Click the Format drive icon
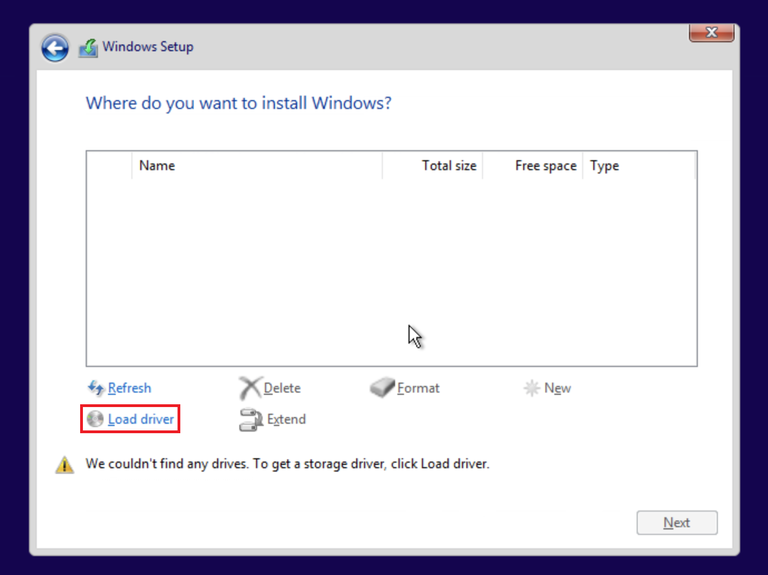Viewport: 768px width, 575px height. pyautogui.click(x=382, y=388)
